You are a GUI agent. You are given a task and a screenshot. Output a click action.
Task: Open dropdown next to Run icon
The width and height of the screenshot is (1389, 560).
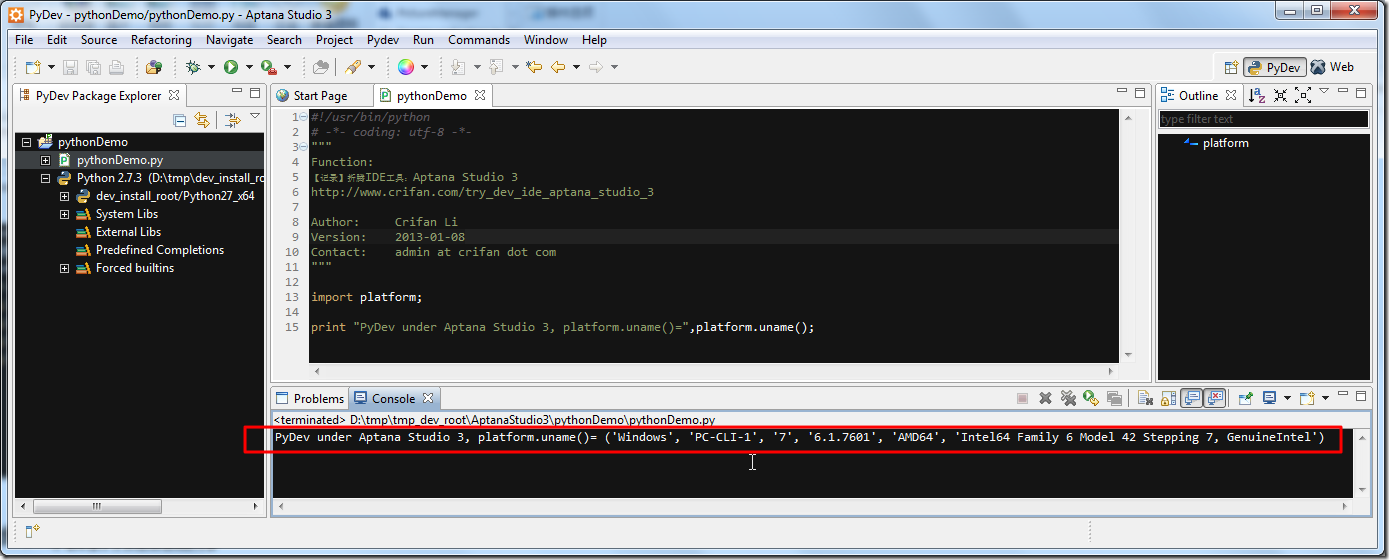click(249, 67)
